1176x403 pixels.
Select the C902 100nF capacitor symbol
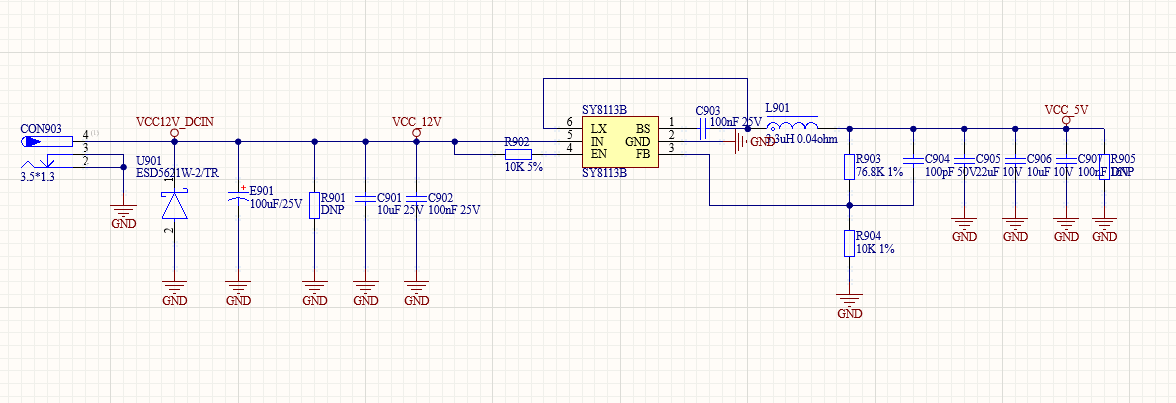click(x=417, y=197)
